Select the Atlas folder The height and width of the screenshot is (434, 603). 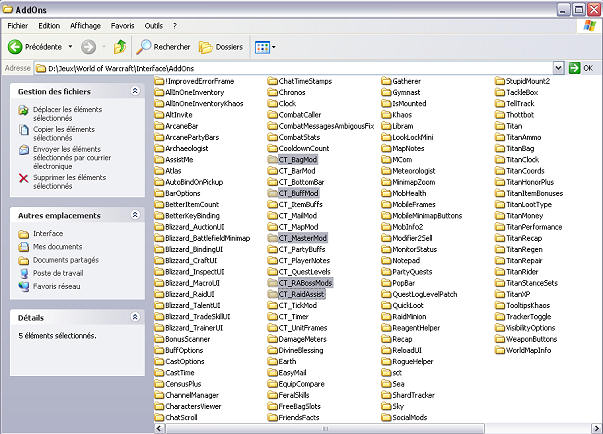(x=173, y=171)
